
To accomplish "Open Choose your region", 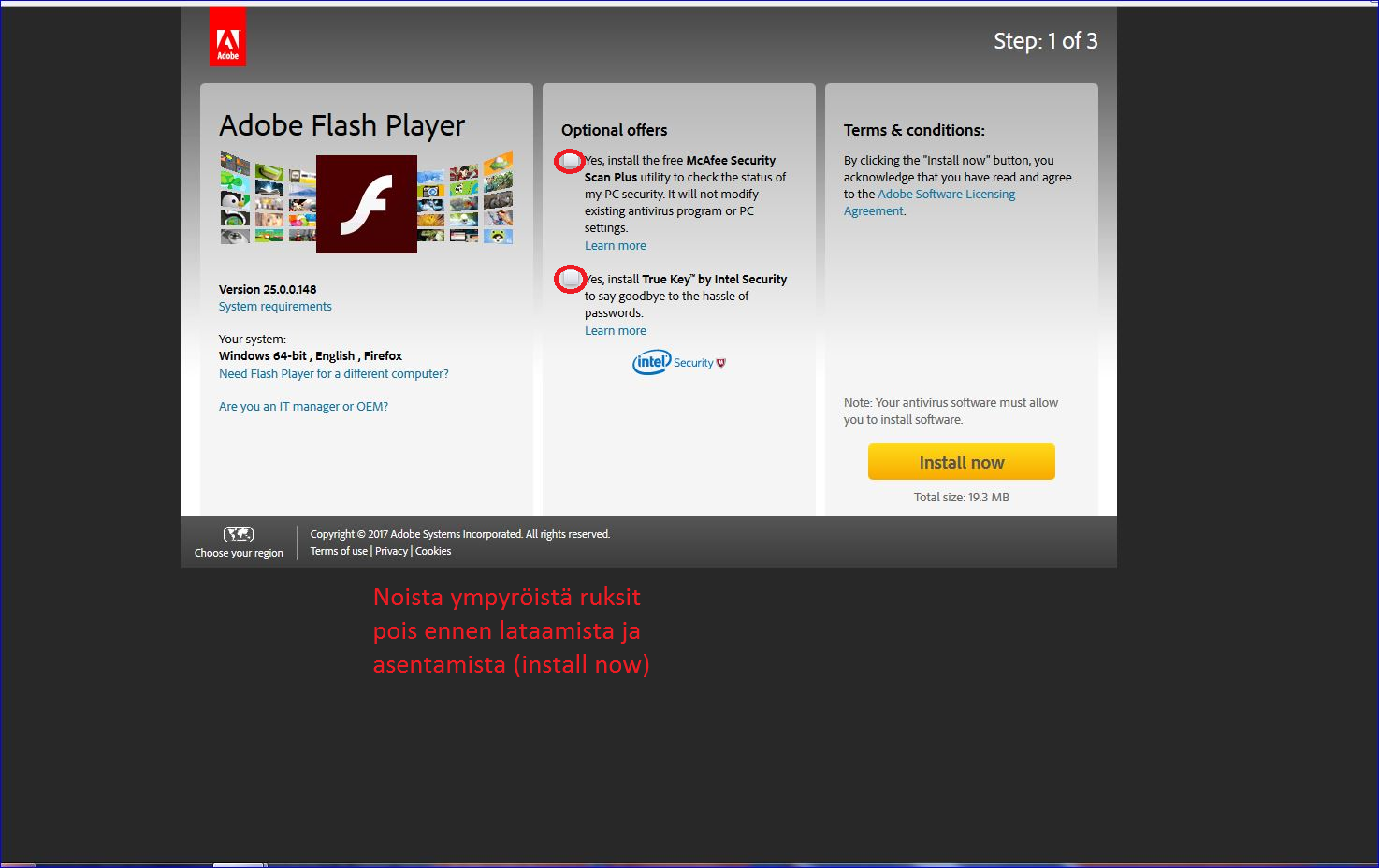I will pyautogui.click(x=239, y=553).
